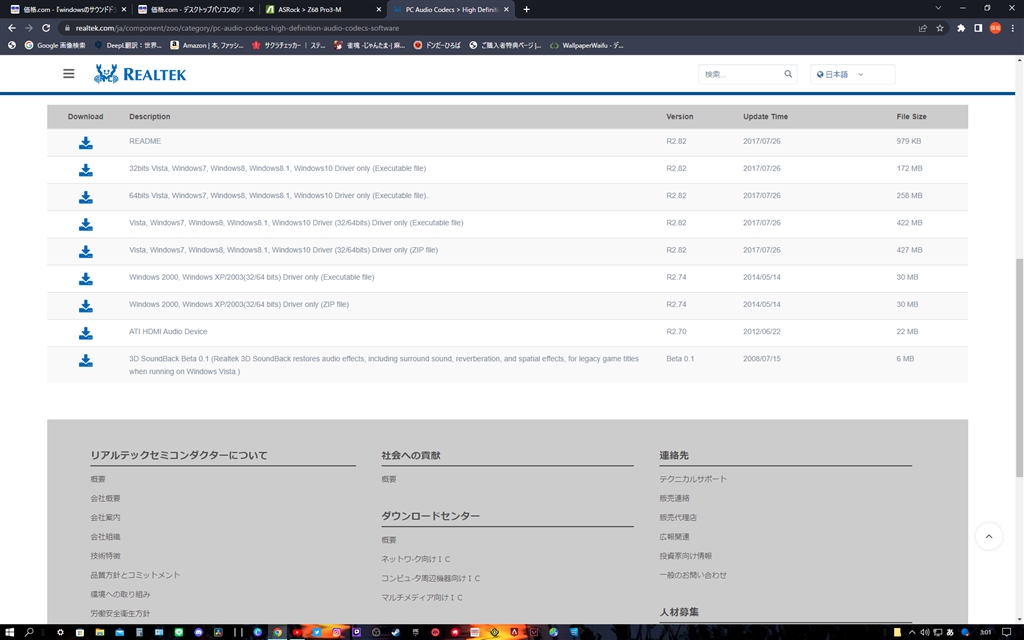Click the README description text
Screen dimensions: 1024x640
[x=145, y=141]
